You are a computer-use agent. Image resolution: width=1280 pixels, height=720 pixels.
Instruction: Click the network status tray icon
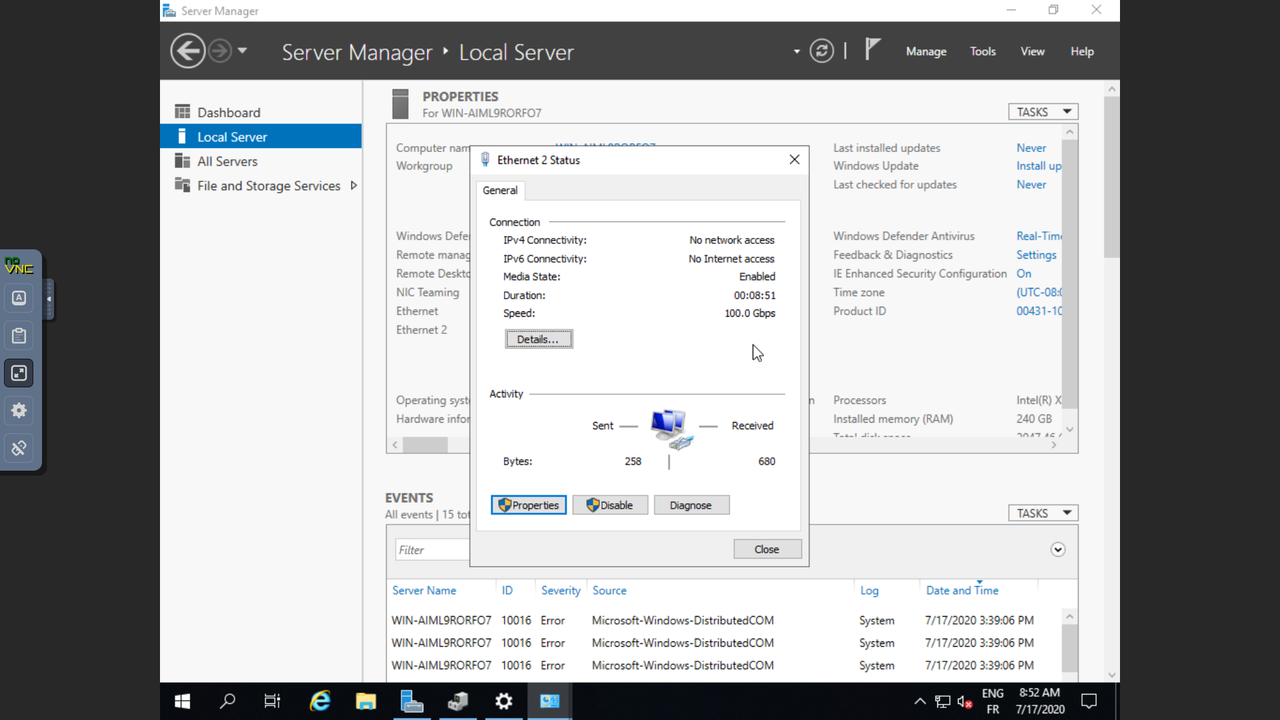943,702
